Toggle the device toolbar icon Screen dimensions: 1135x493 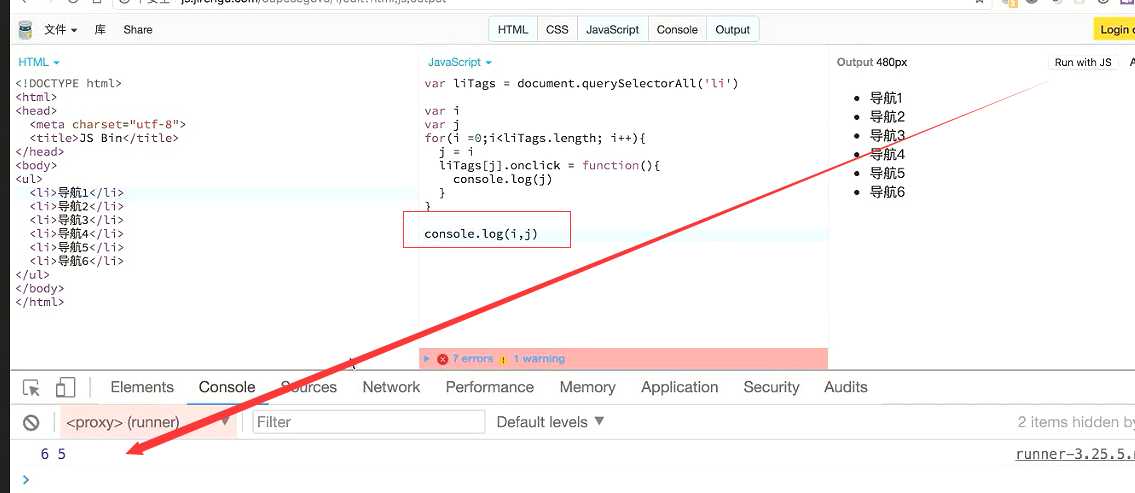(x=65, y=387)
